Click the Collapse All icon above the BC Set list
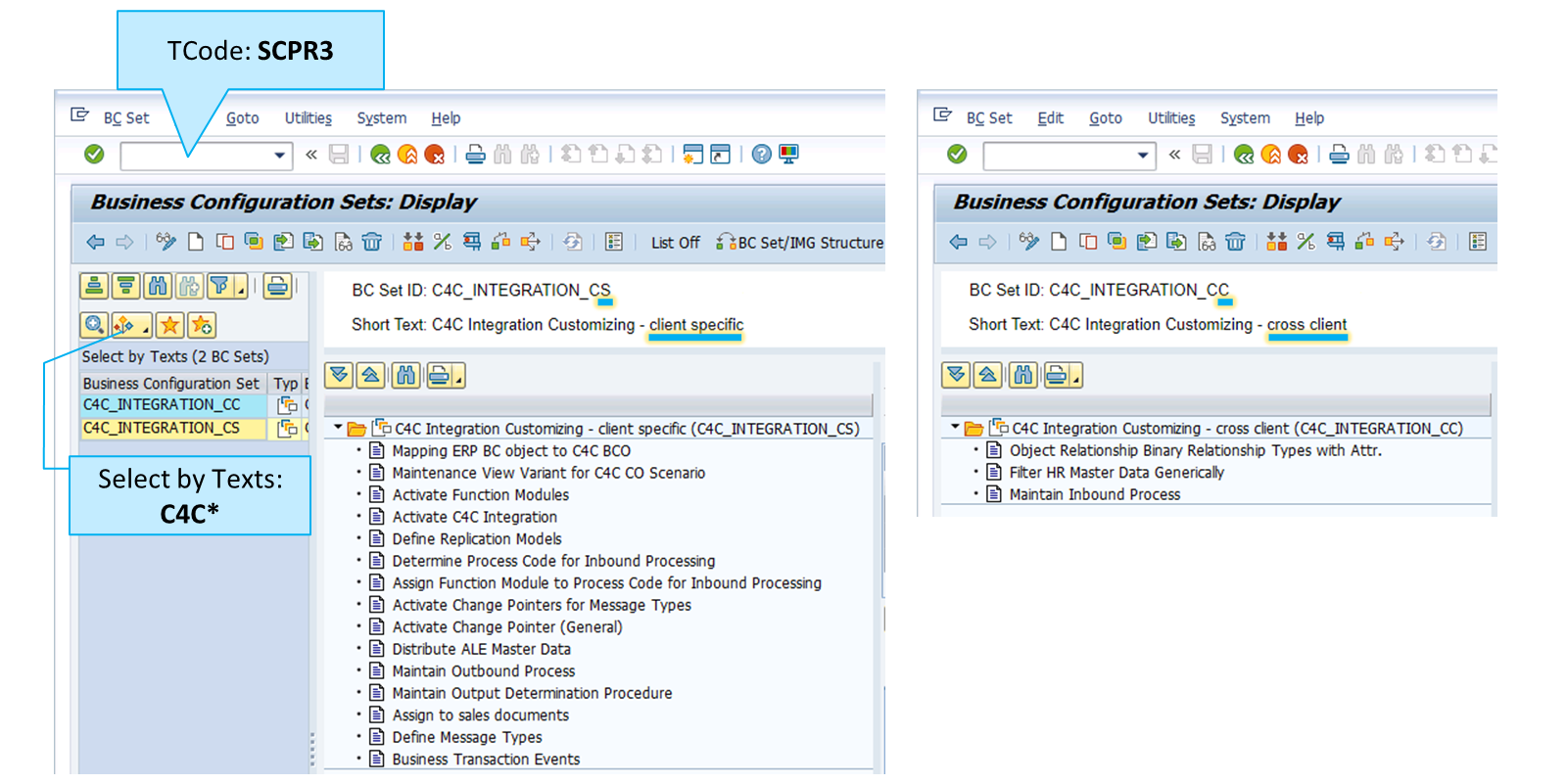1567x784 pixels. [x=125, y=286]
